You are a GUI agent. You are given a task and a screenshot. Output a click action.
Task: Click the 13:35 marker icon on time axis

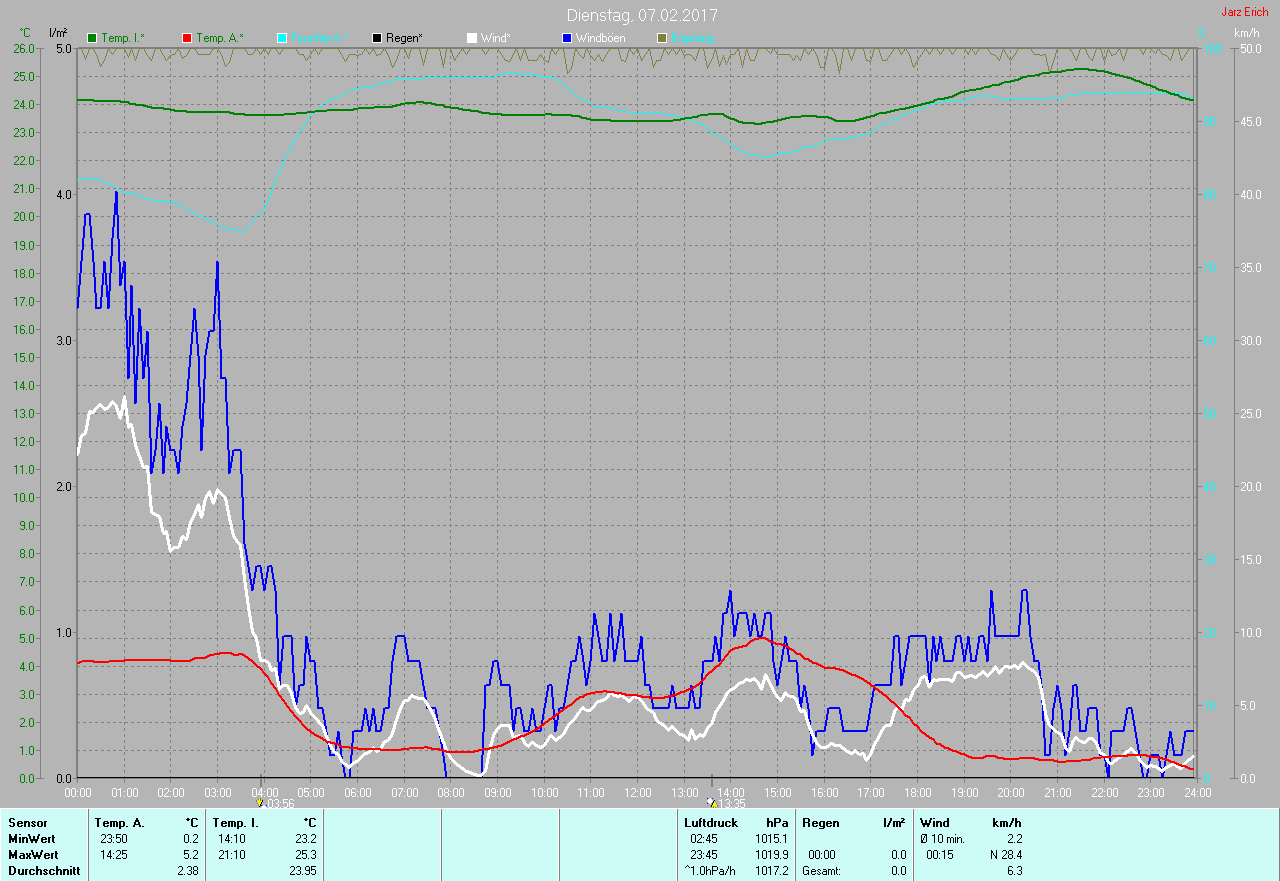click(x=711, y=802)
